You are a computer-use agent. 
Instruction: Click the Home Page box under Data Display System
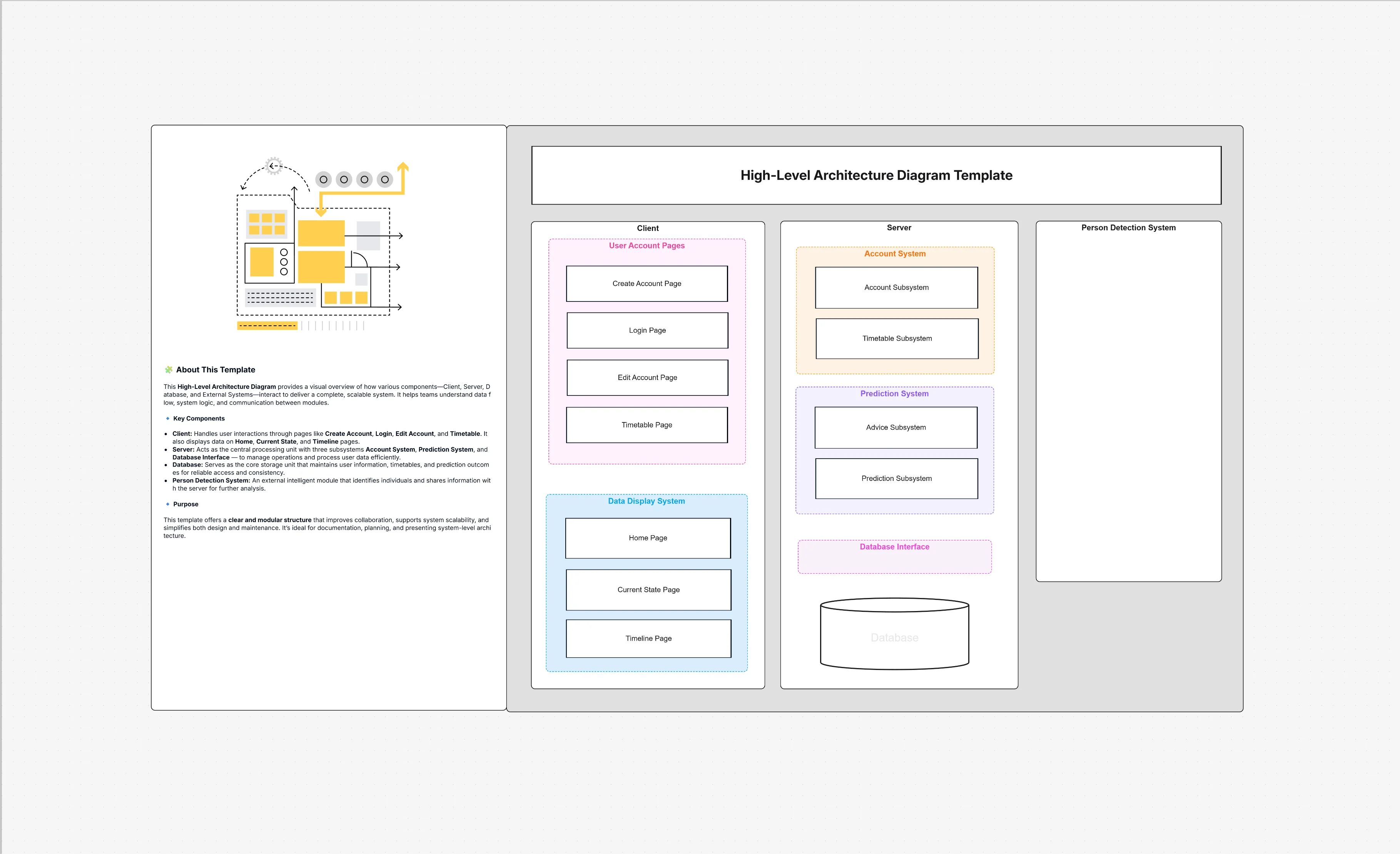pyautogui.click(x=648, y=537)
